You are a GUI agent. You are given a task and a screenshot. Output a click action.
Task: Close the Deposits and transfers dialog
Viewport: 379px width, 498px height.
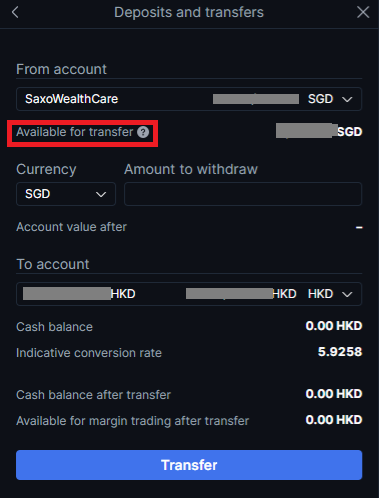tap(363, 13)
